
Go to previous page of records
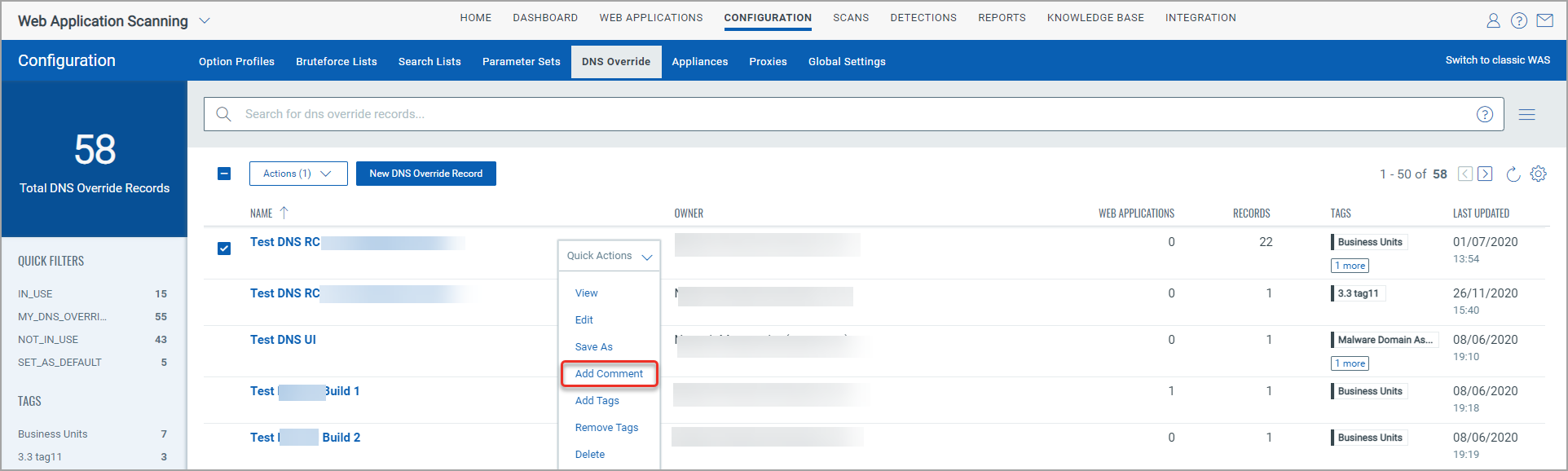(x=1465, y=174)
